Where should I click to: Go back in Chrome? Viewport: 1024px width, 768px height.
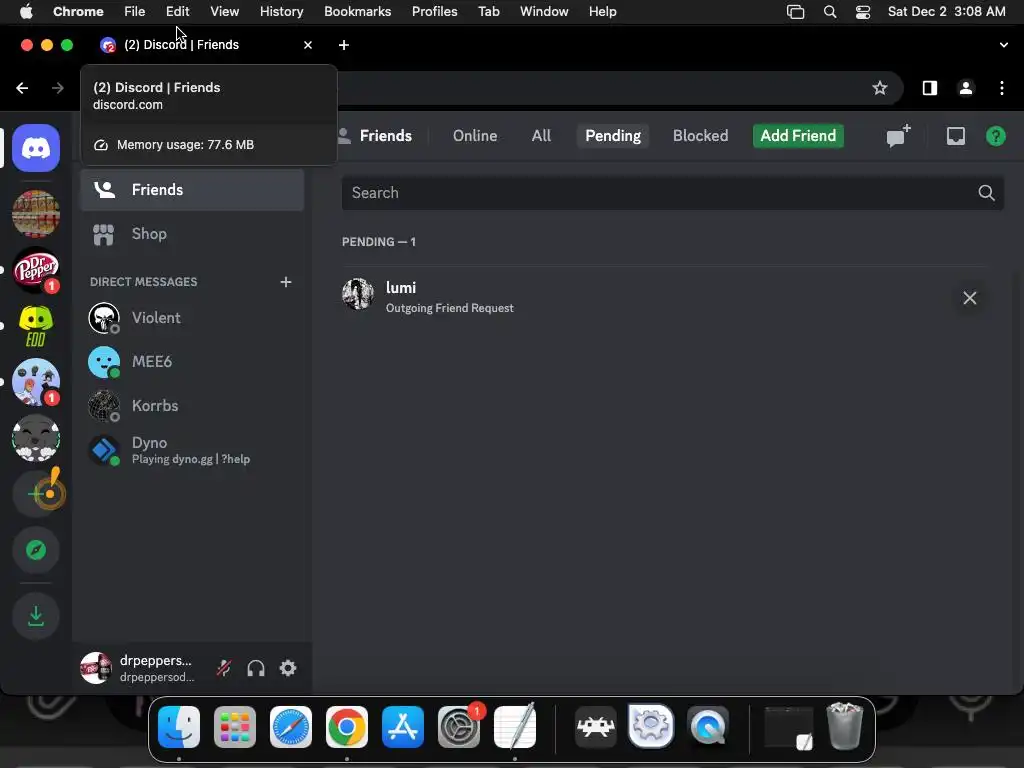(22, 88)
